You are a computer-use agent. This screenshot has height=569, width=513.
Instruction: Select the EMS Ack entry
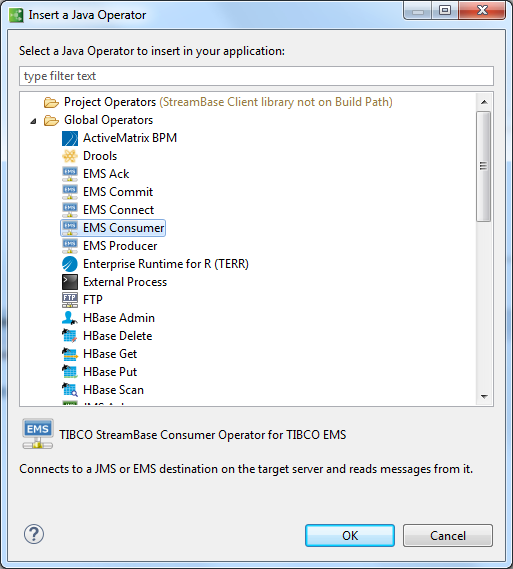pos(106,174)
